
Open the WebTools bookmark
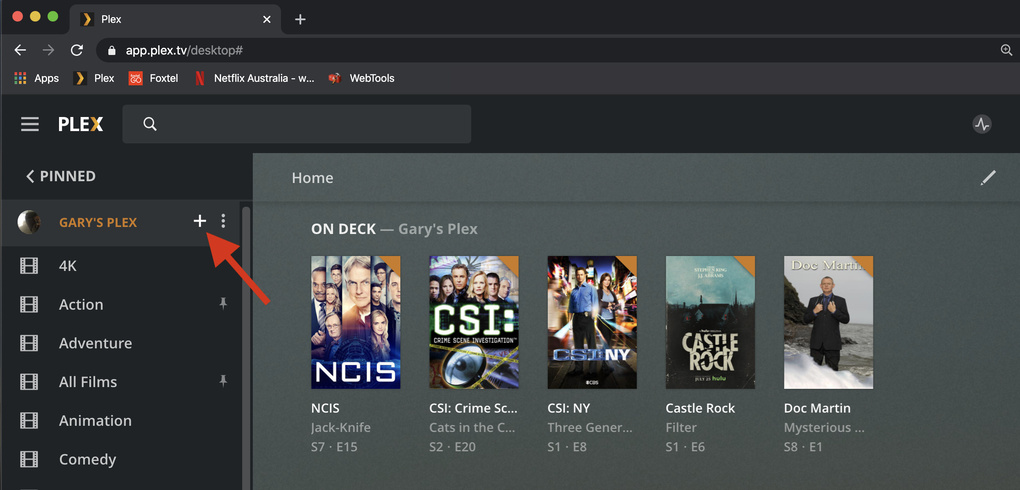click(361, 78)
